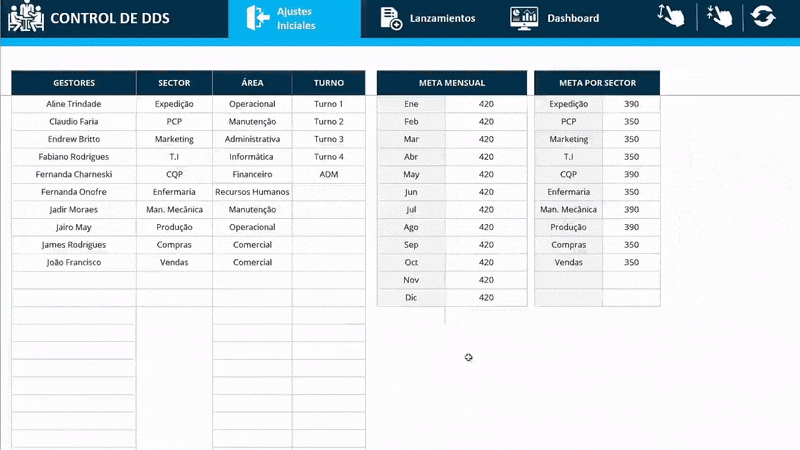Click the Dashboard monitor icon
Image resolution: width=800 pixels, height=450 pixels.
(523, 18)
